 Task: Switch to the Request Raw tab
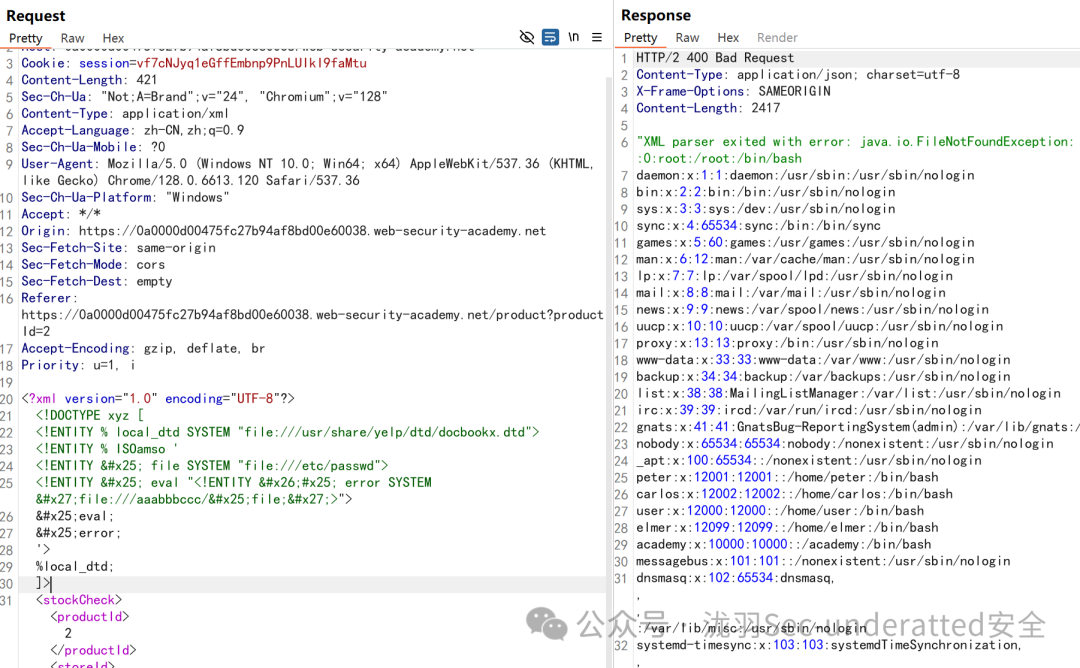click(x=72, y=39)
